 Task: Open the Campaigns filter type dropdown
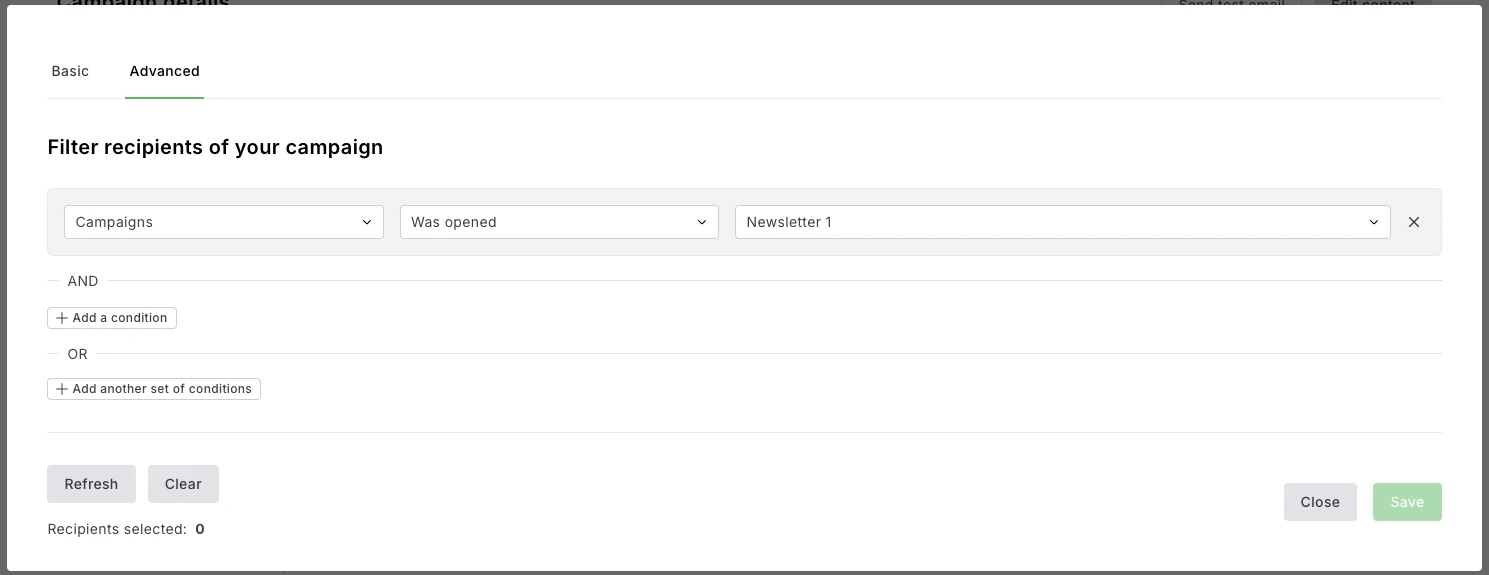click(x=223, y=222)
